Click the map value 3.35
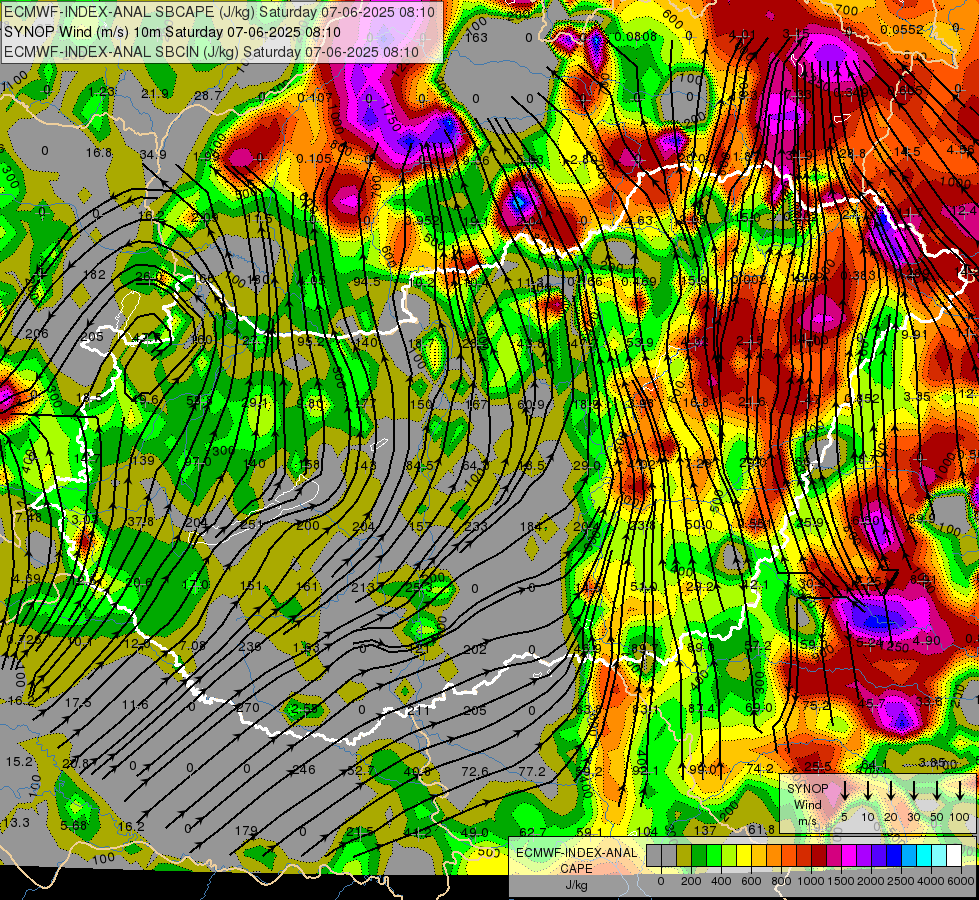 click(917, 397)
